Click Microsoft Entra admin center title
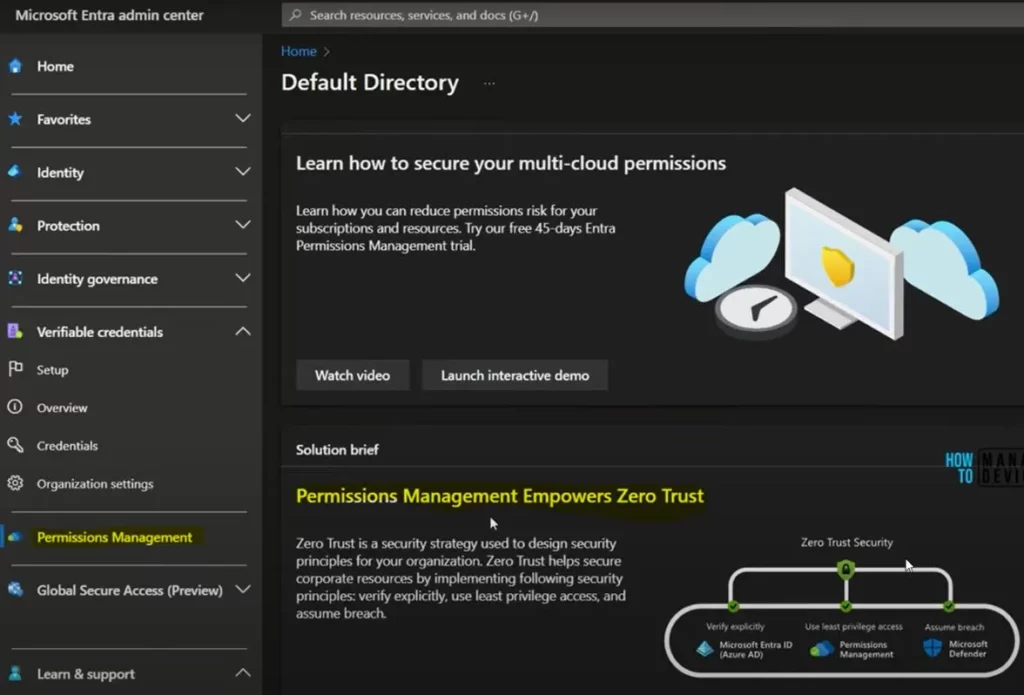Image resolution: width=1024 pixels, height=695 pixels. [x=109, y=15]
